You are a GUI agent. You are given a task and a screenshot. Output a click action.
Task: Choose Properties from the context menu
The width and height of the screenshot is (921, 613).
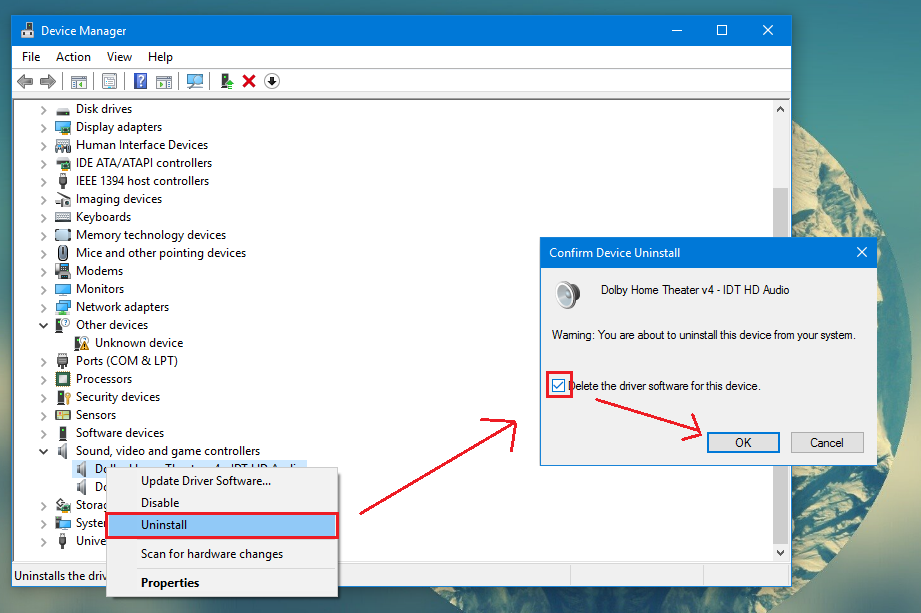(222, 582)
